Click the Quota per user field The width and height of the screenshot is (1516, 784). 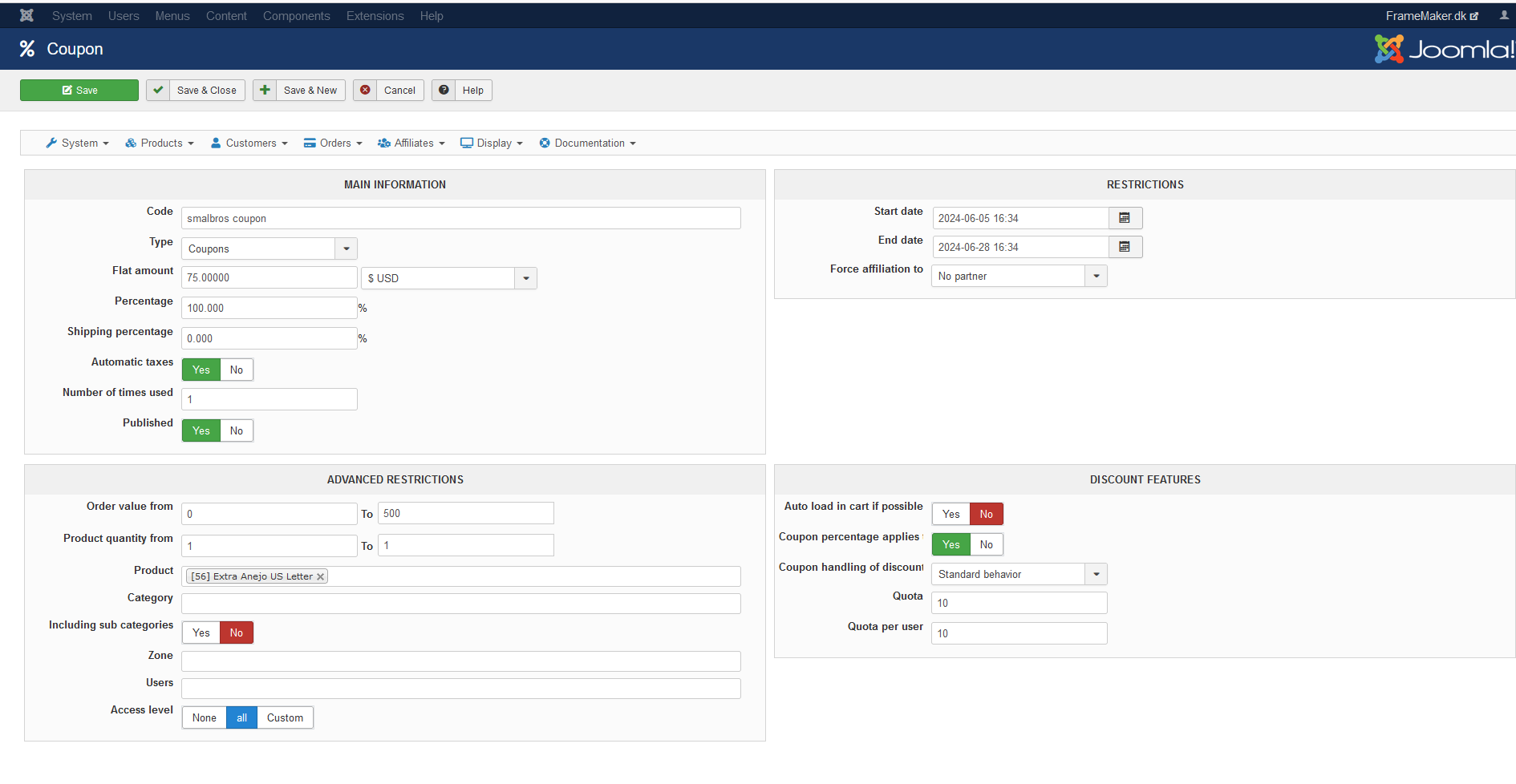pos(1019,633)
